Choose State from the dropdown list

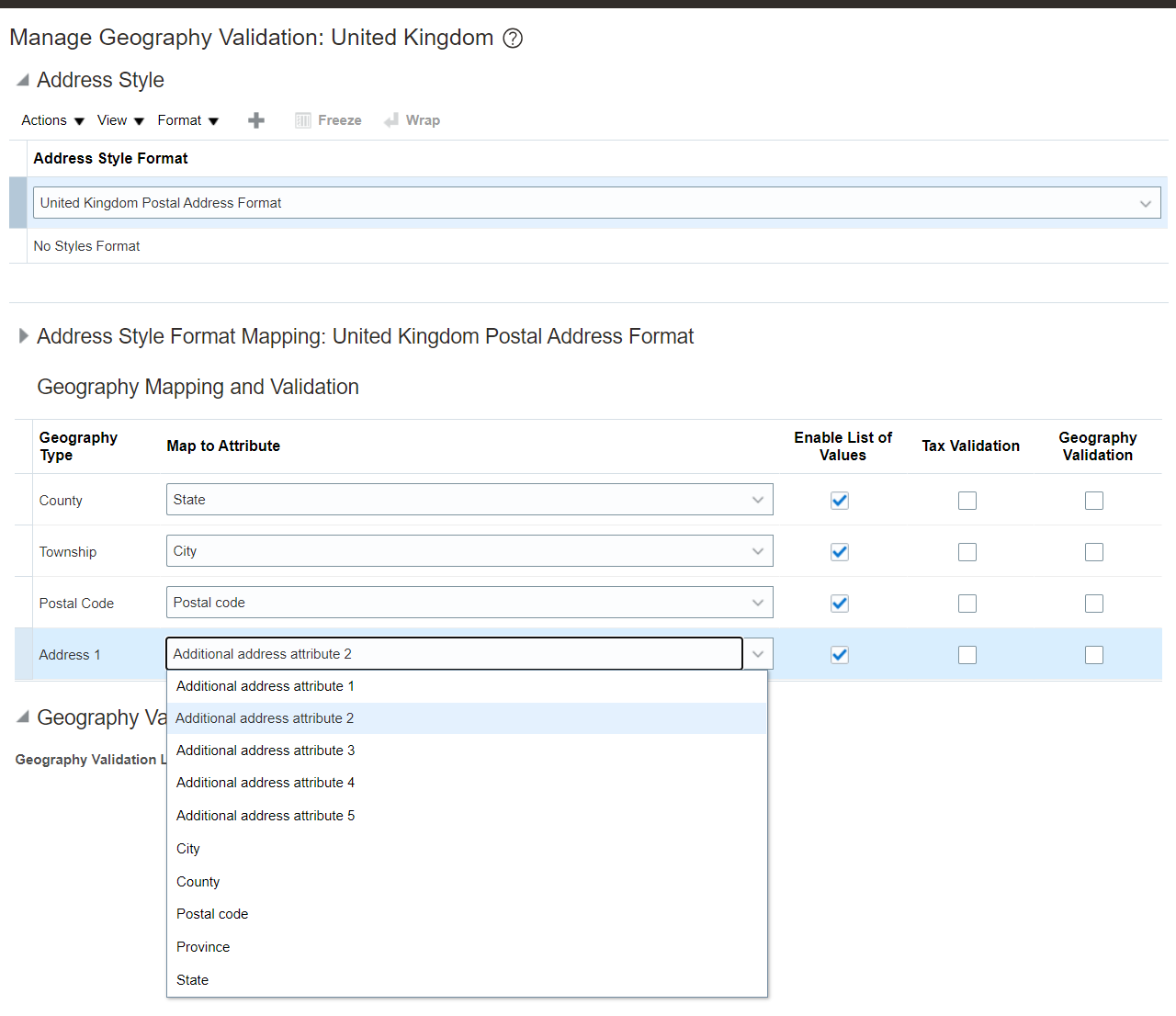467,980
